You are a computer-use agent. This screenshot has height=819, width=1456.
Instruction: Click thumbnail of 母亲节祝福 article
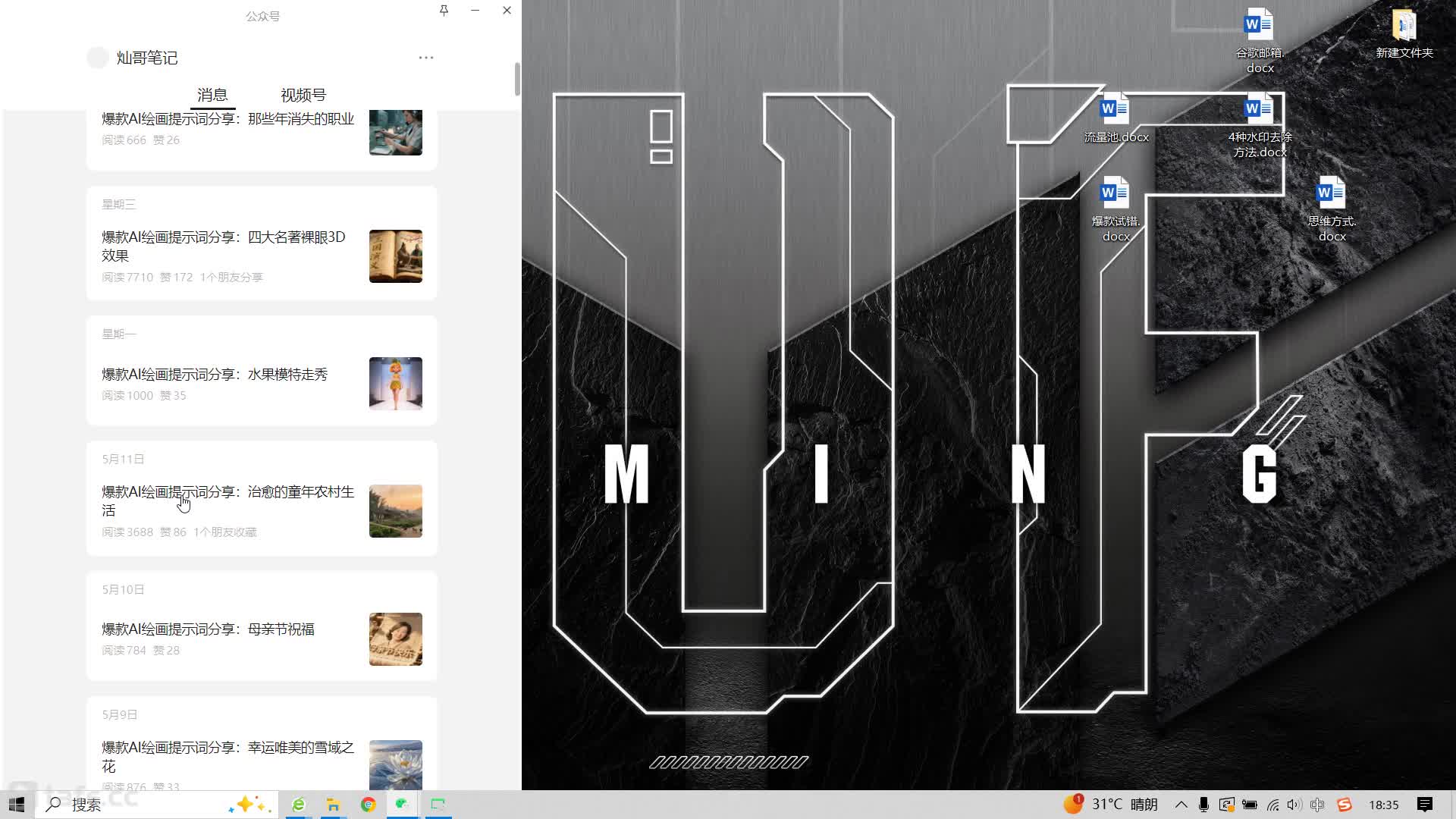(395, 639)
